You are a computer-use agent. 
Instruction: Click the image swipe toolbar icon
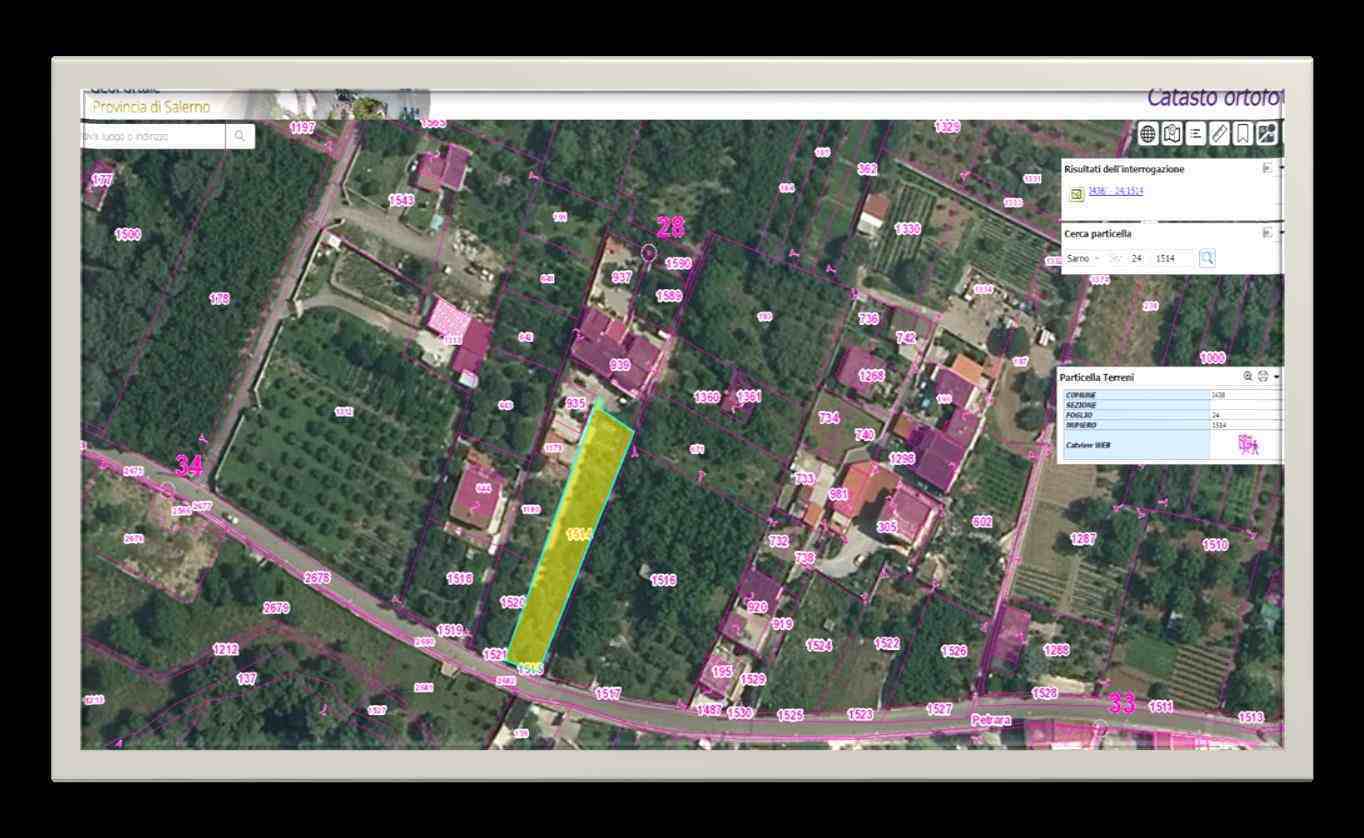click(x=1266, y=134)
